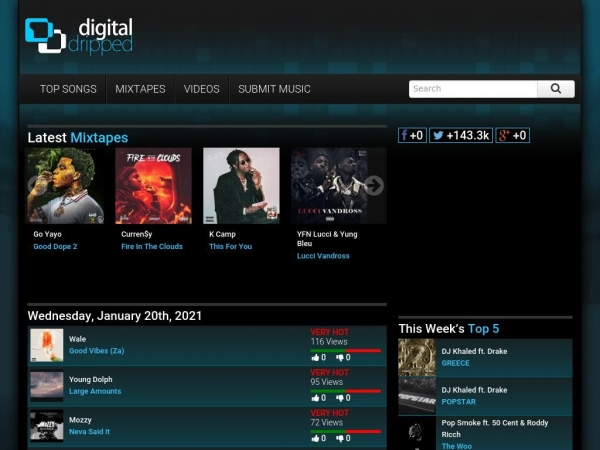600x450 pixels.
Task: Click the "72 Views" text
Action: pyautogui.click(x=326, y=422)
